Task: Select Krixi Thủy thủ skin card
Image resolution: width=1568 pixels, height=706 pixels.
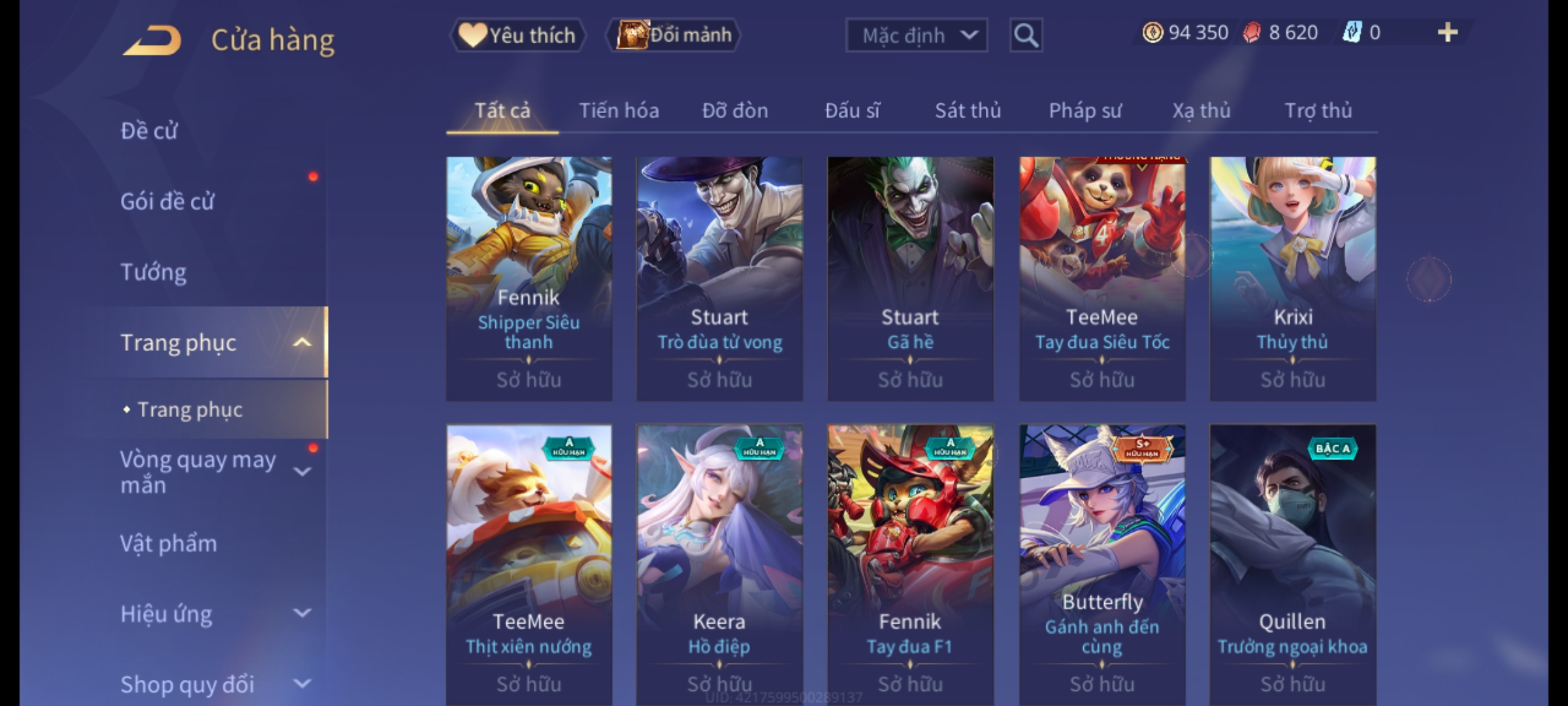Action: tap(1292, 278)
